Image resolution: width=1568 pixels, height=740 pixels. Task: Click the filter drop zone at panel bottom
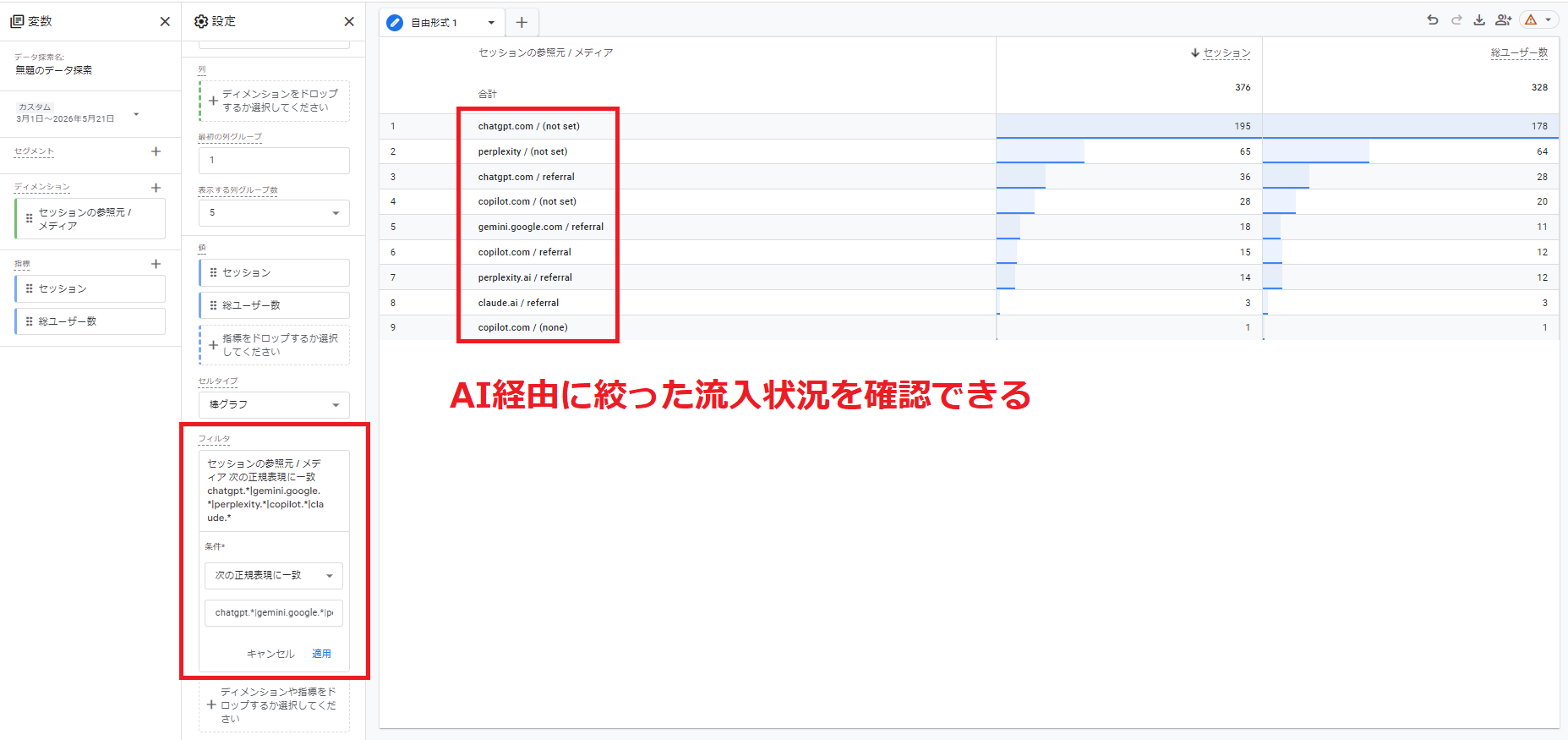point(274,705)
